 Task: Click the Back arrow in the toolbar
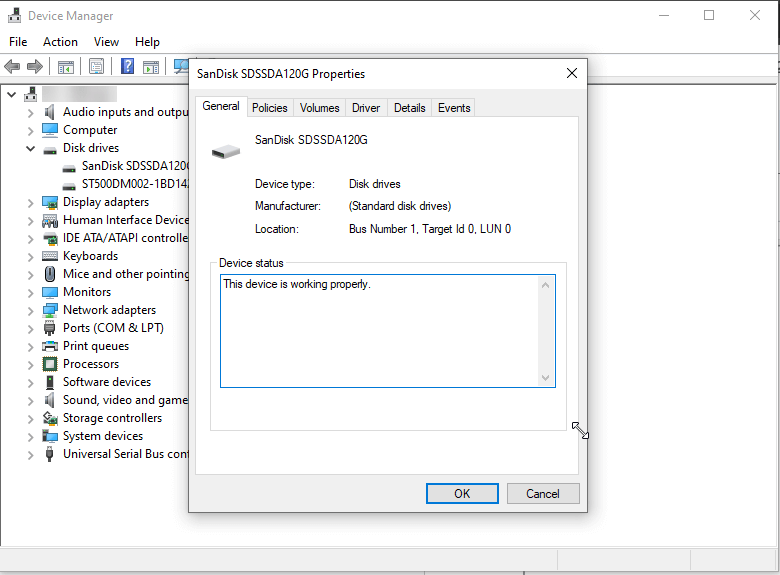click(x=12, y=67)
